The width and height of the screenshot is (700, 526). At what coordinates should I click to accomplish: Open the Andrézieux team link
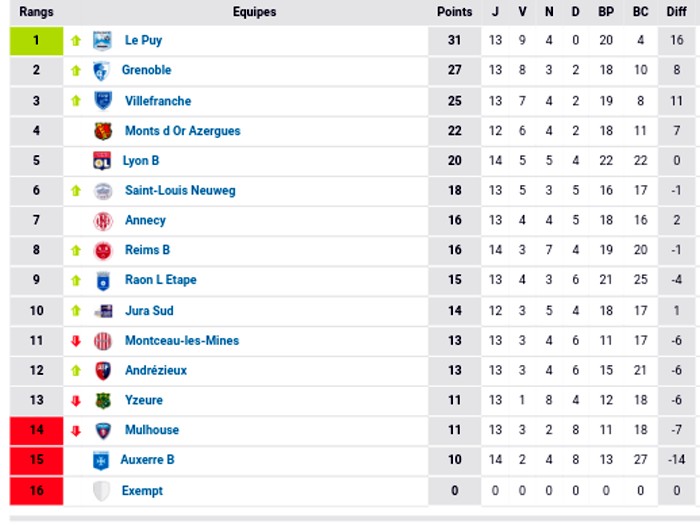156,371
